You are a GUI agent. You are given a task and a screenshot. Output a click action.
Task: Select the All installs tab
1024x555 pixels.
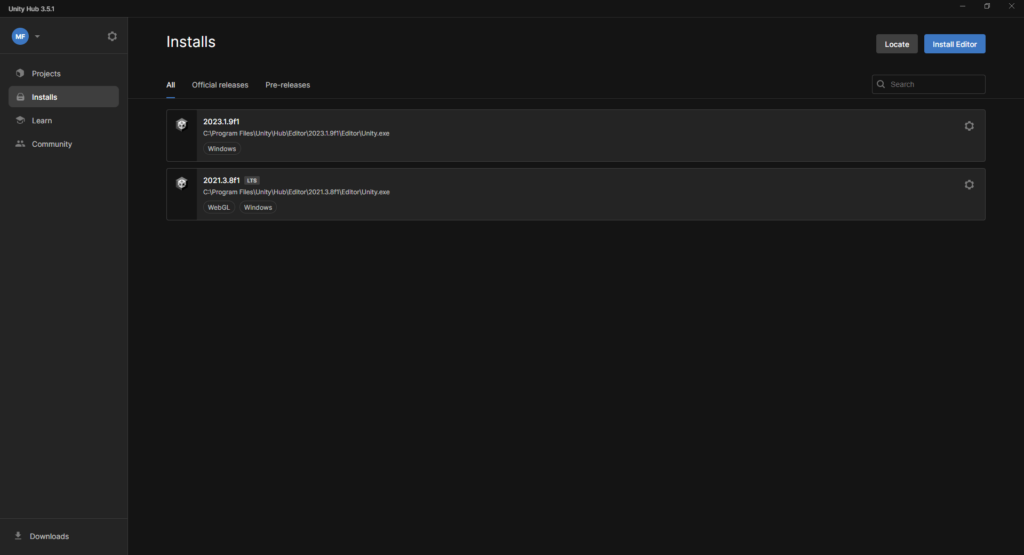(171, 85)
